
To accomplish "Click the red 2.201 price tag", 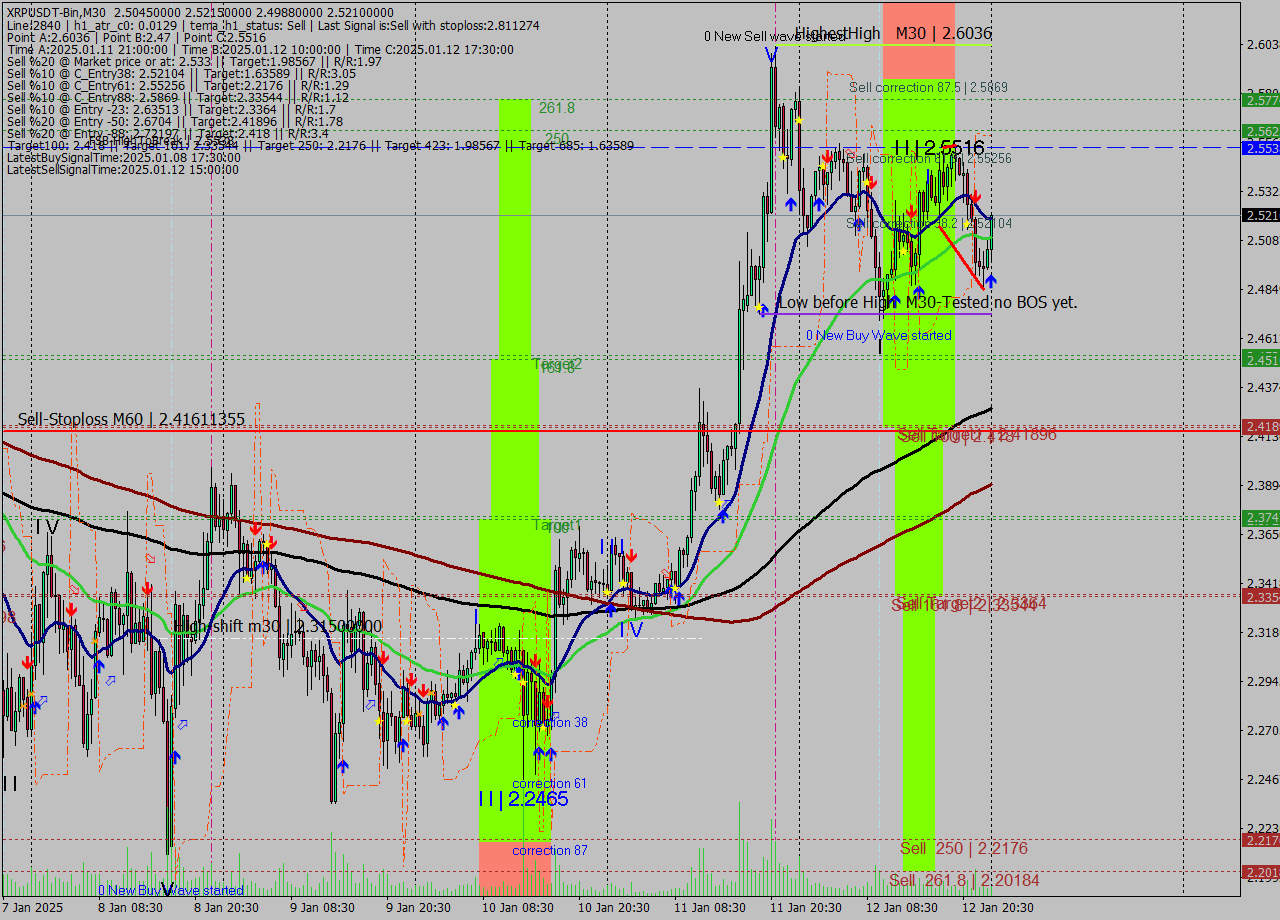I will [x=1261, y=873].
